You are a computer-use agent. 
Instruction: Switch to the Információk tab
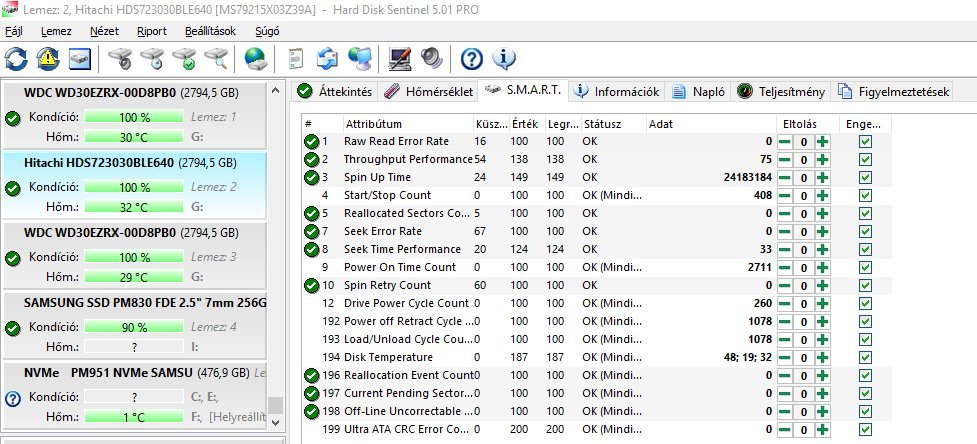[616, 92]
